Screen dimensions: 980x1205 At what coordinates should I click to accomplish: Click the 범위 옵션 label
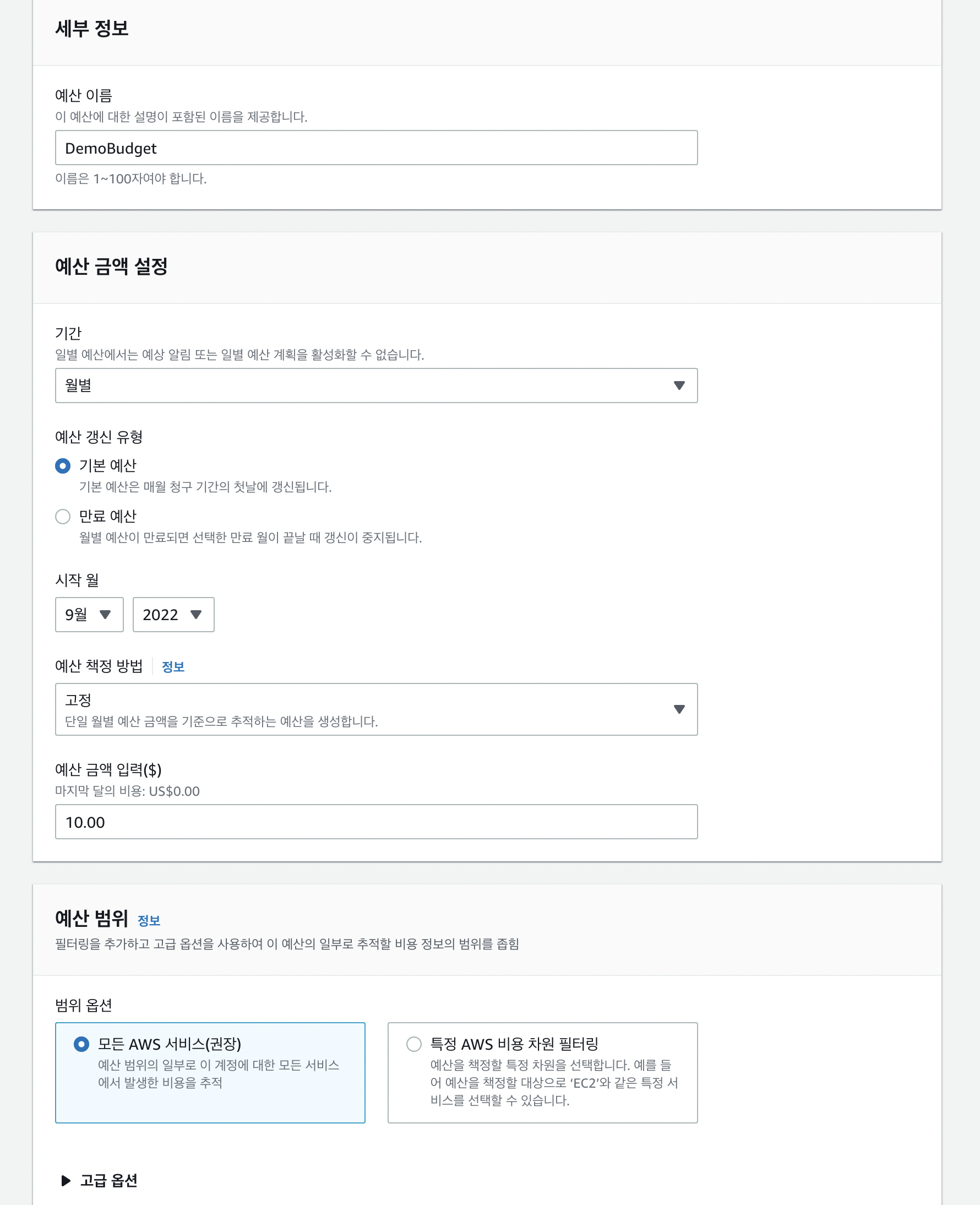coord(84,1005)
